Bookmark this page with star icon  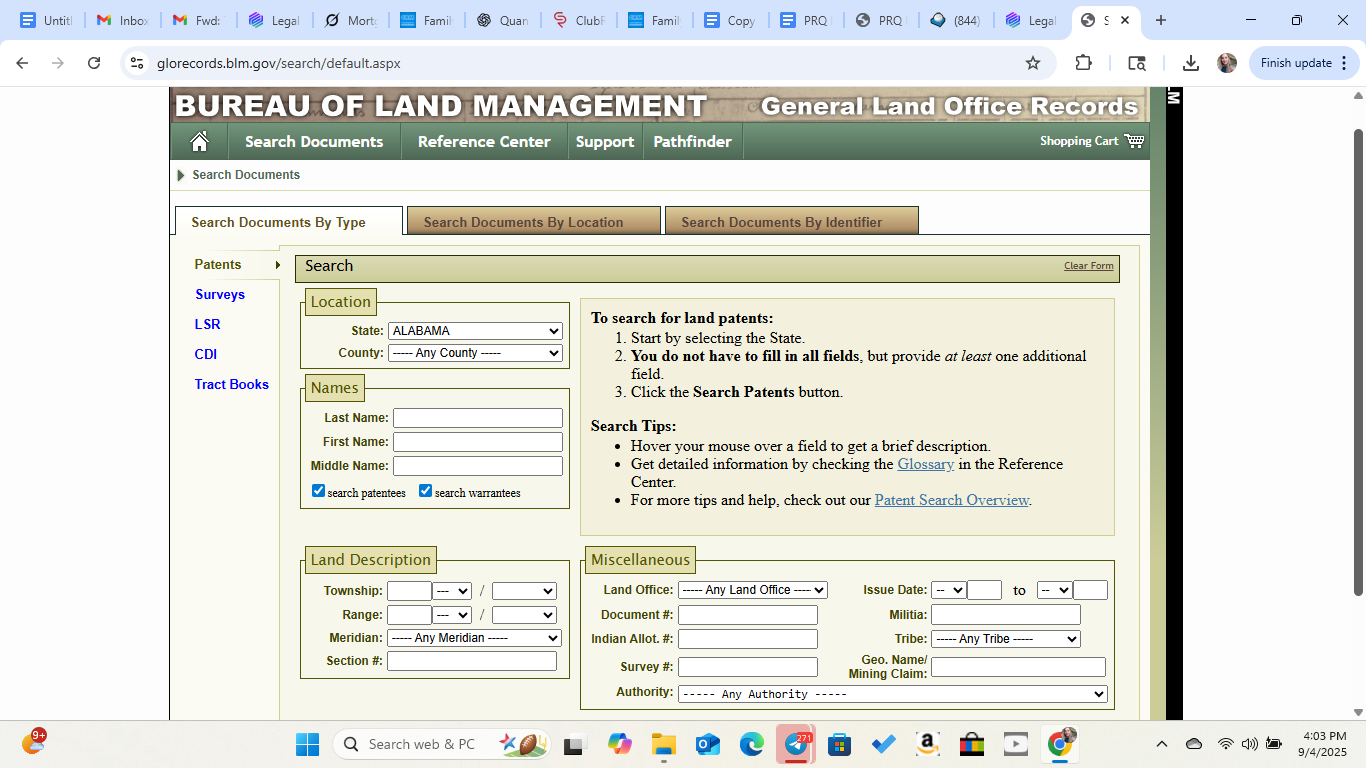[1033, 63]
